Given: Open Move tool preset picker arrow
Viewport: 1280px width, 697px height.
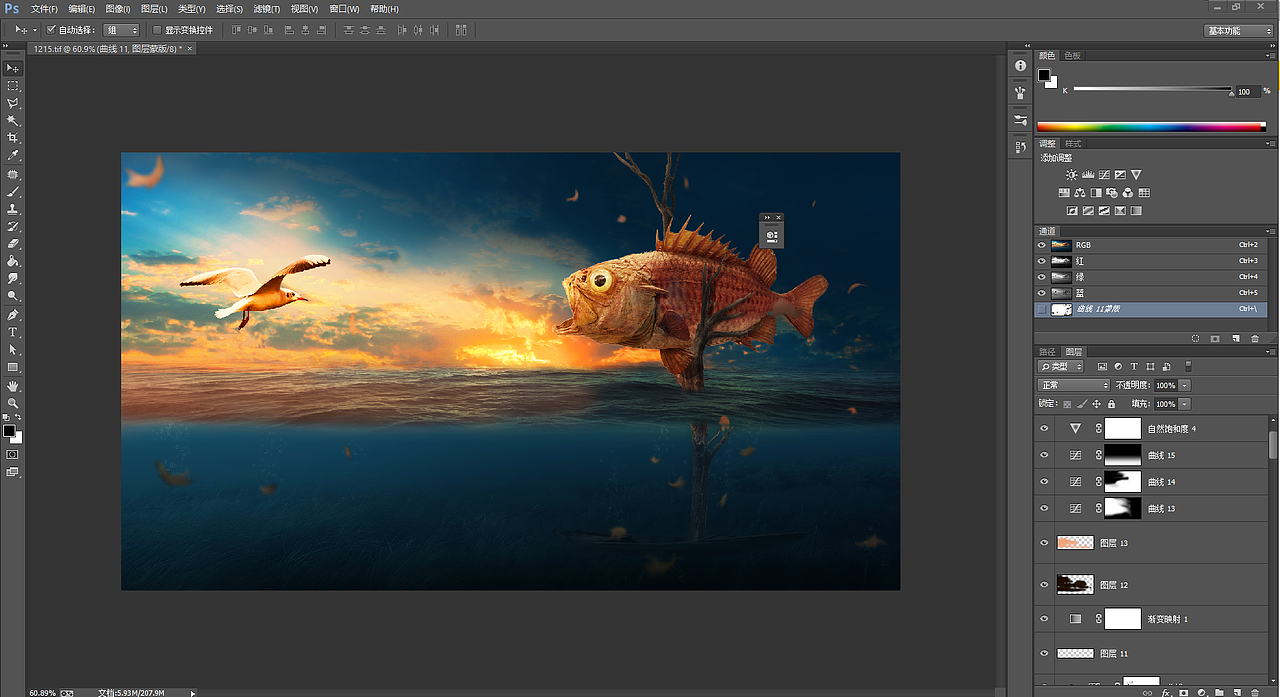Looking at the screenshot, I should pos(35,30).
